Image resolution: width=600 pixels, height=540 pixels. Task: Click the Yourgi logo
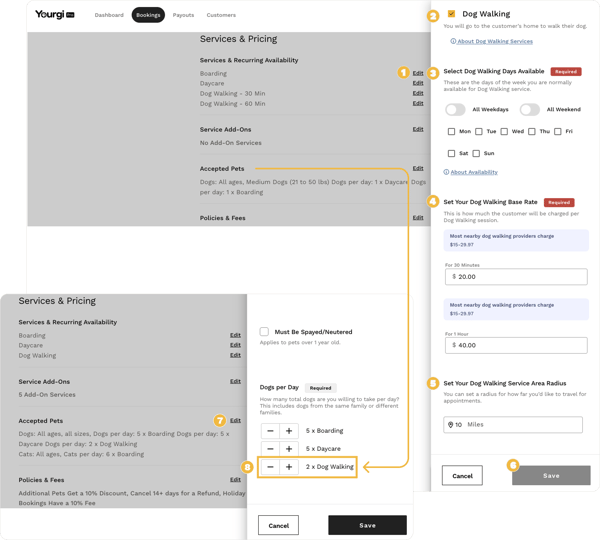(48, 15)
